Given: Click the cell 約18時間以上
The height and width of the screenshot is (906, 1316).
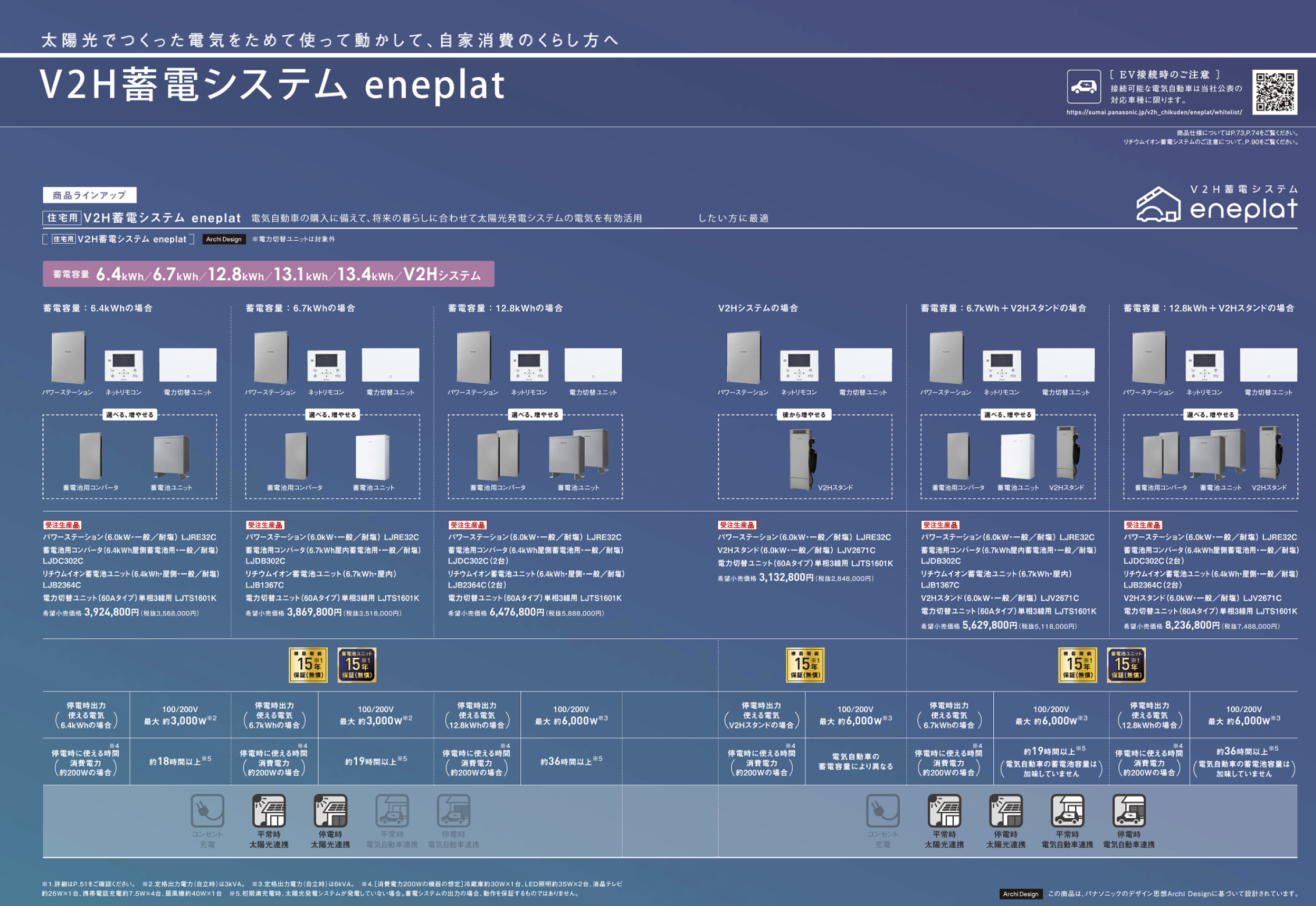Looking at the screenshot, I should pyautogui.click(x=180, y=761).
